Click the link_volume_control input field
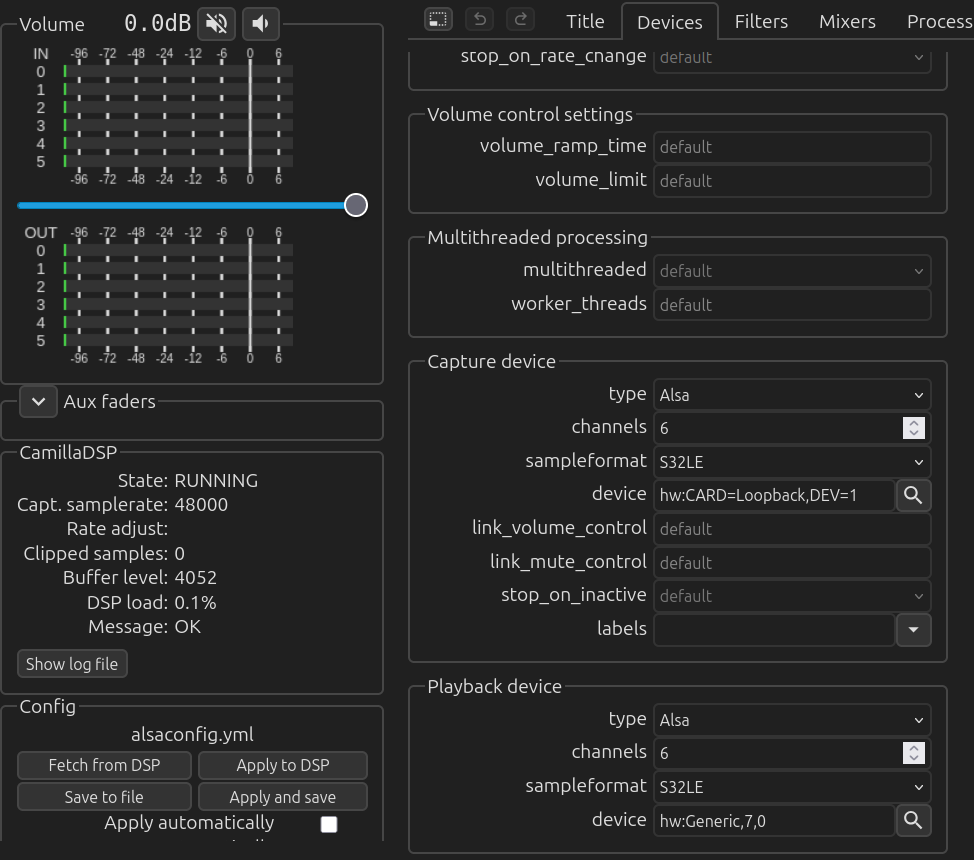This screenshot has width=974, height=860. pyautogui.click(x=792, y=529)
